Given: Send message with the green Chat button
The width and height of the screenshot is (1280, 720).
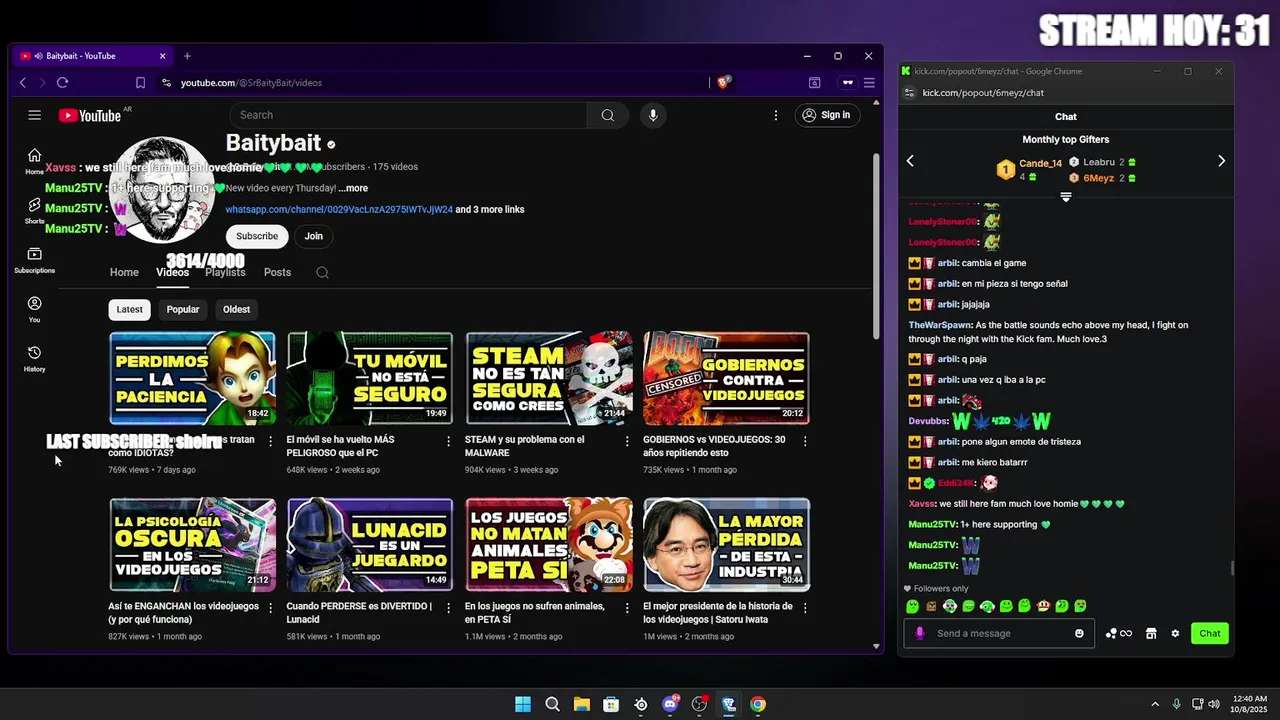Looking at the screenshot, I should click(1210, 633).
